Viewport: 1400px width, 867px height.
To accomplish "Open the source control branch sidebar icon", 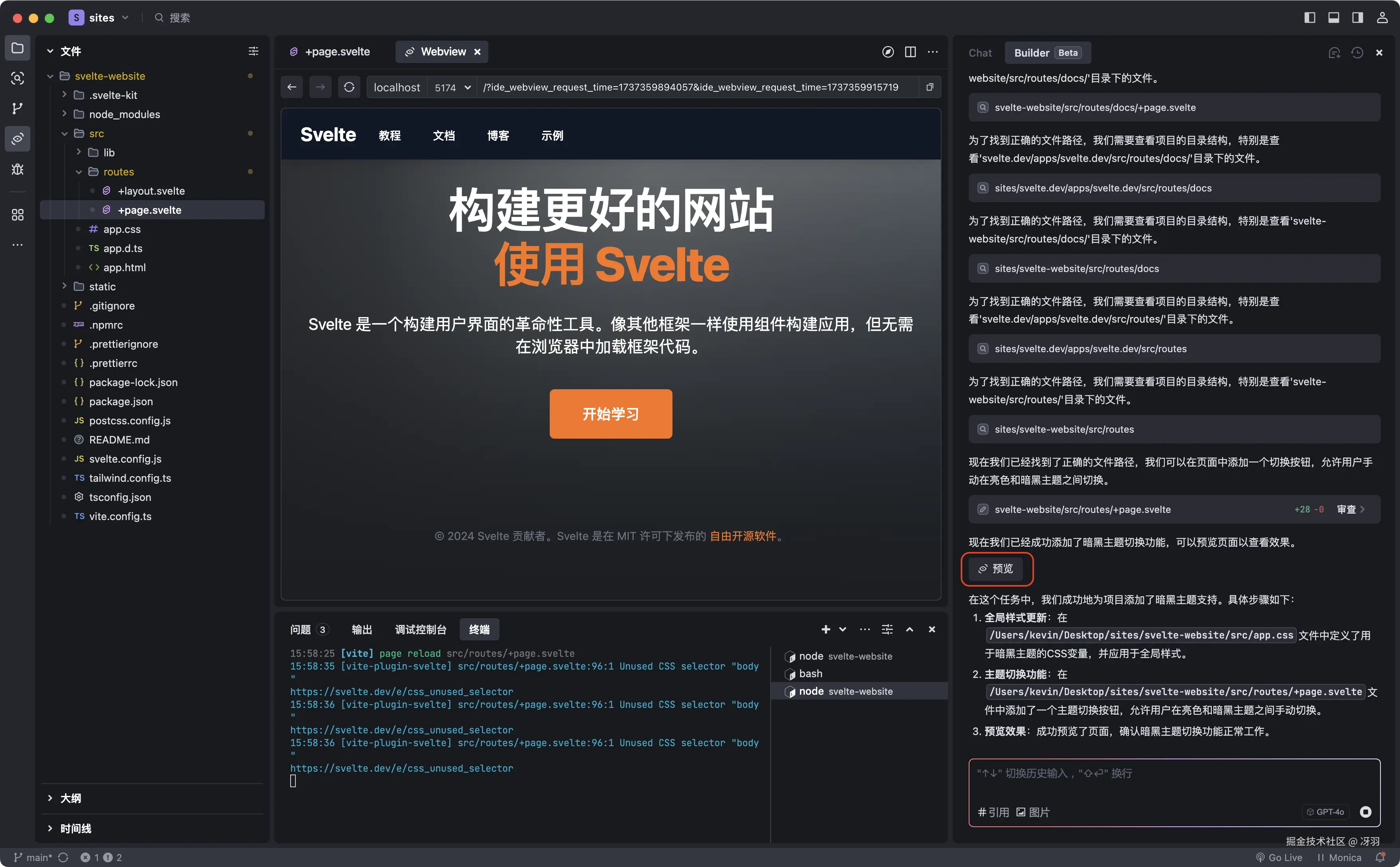I will click(17, 108).
